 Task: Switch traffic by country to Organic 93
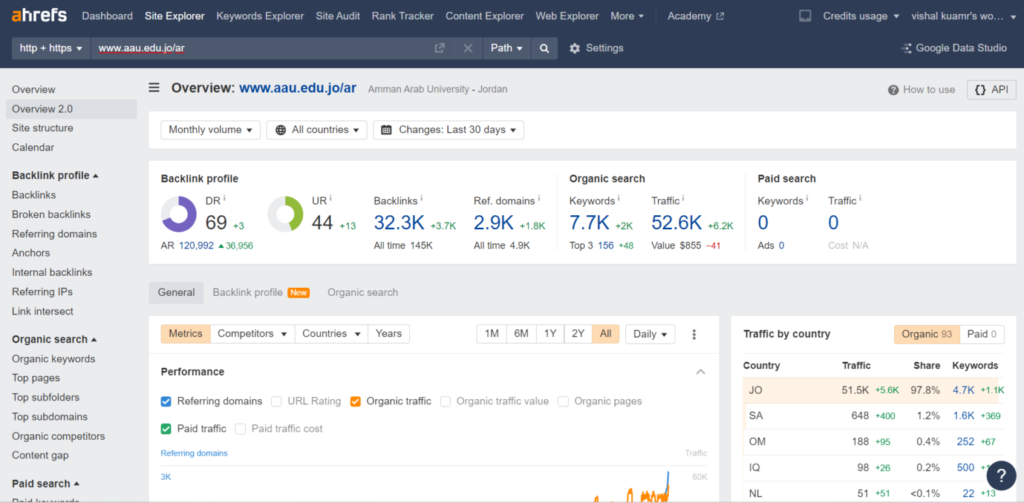coord(927,334)
